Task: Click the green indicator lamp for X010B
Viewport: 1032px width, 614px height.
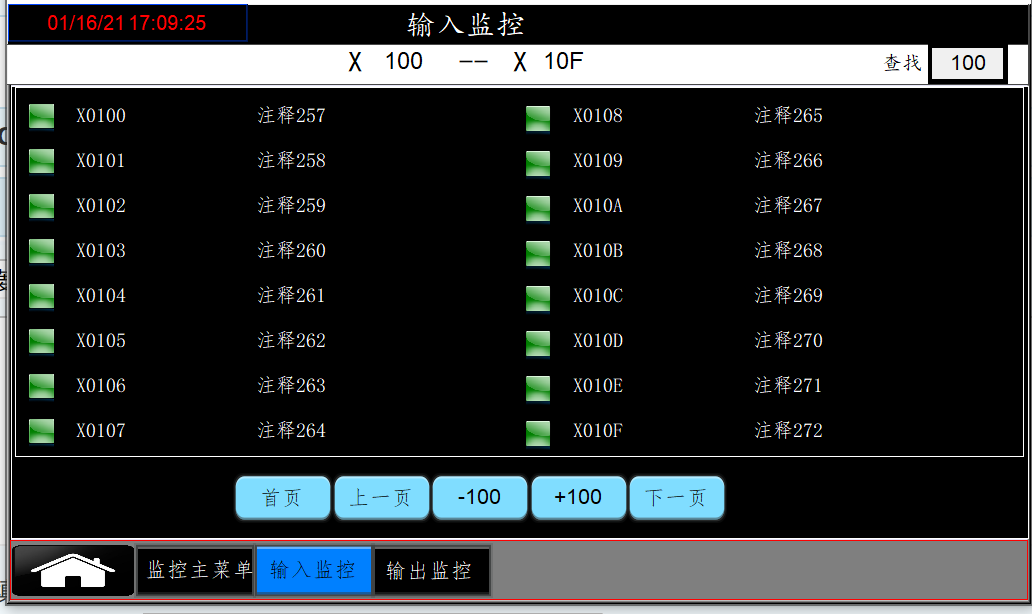Action: pos(538,253)
